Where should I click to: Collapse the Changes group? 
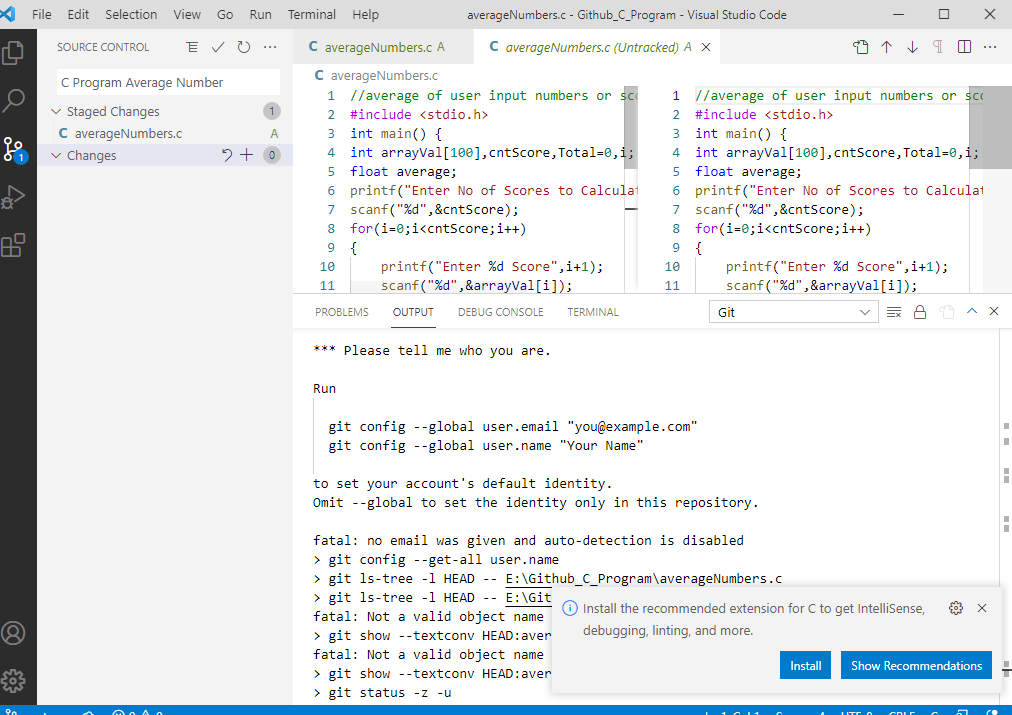(x=56, y=156)
